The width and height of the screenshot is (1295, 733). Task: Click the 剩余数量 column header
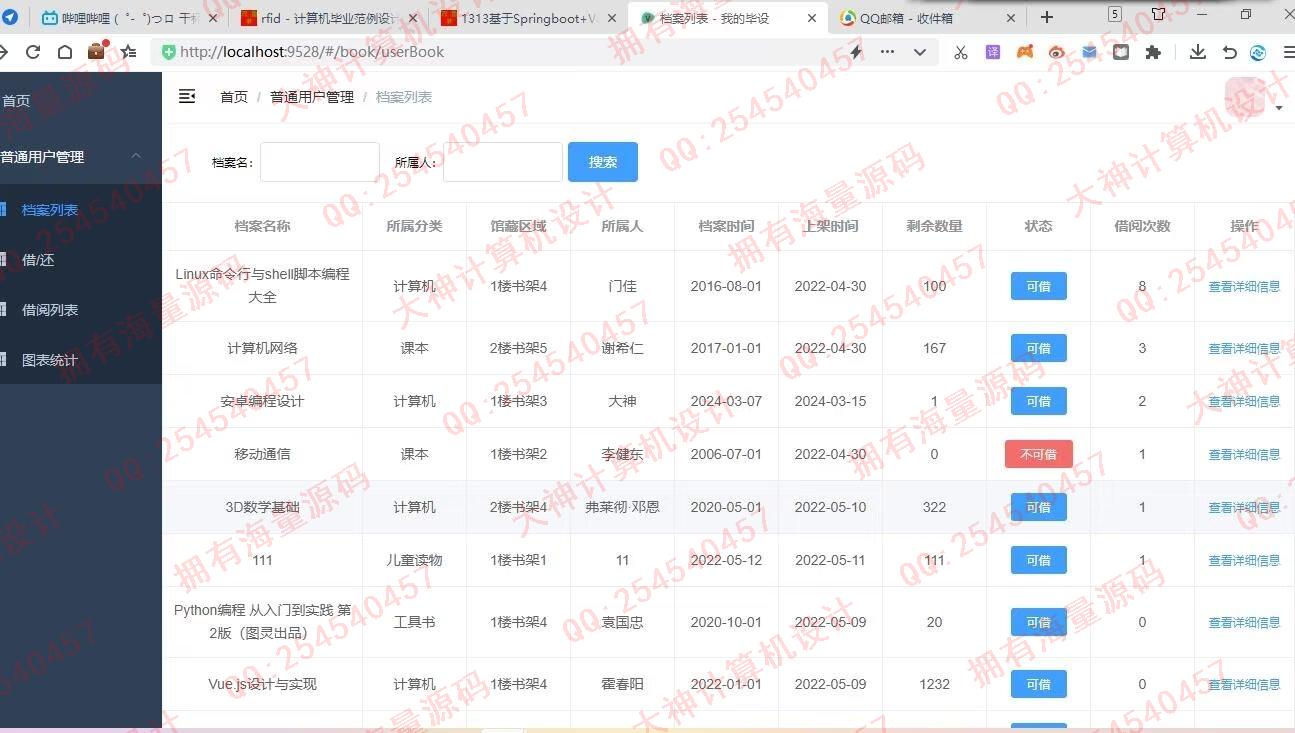click(934, 226)
